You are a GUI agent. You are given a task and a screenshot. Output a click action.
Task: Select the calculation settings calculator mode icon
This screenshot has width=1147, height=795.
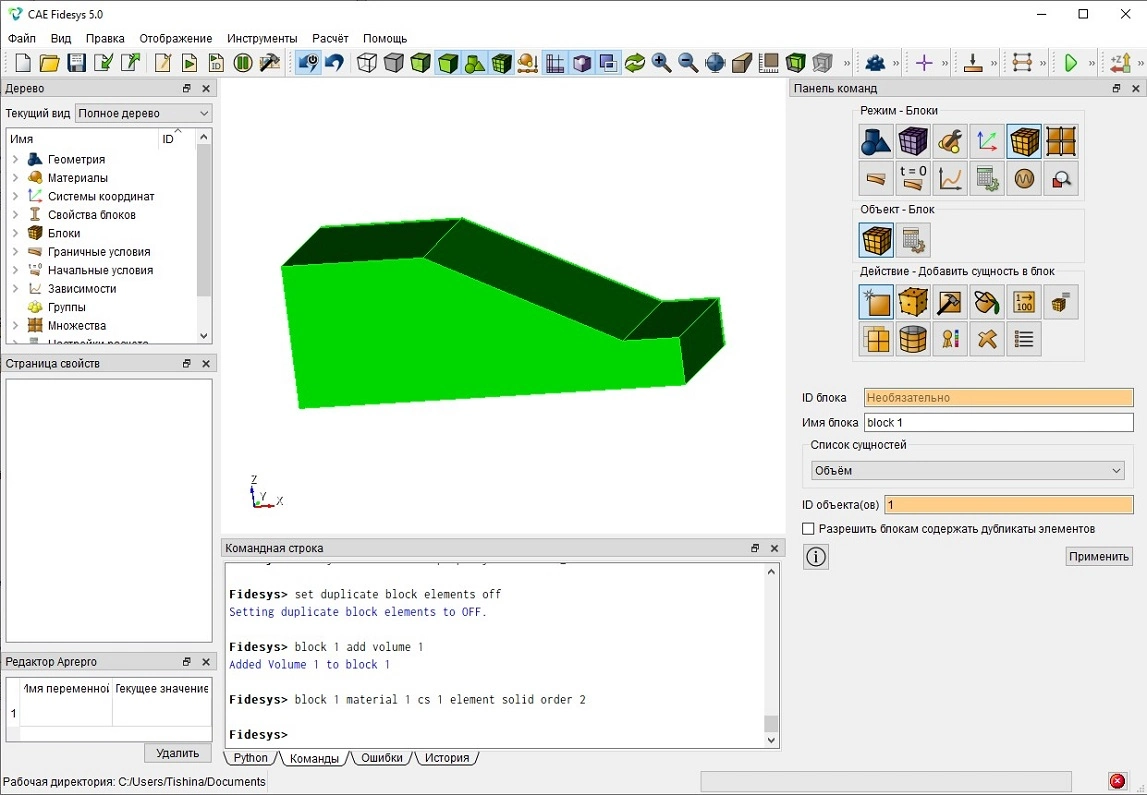pyautogui.click(x=987, y=178)
